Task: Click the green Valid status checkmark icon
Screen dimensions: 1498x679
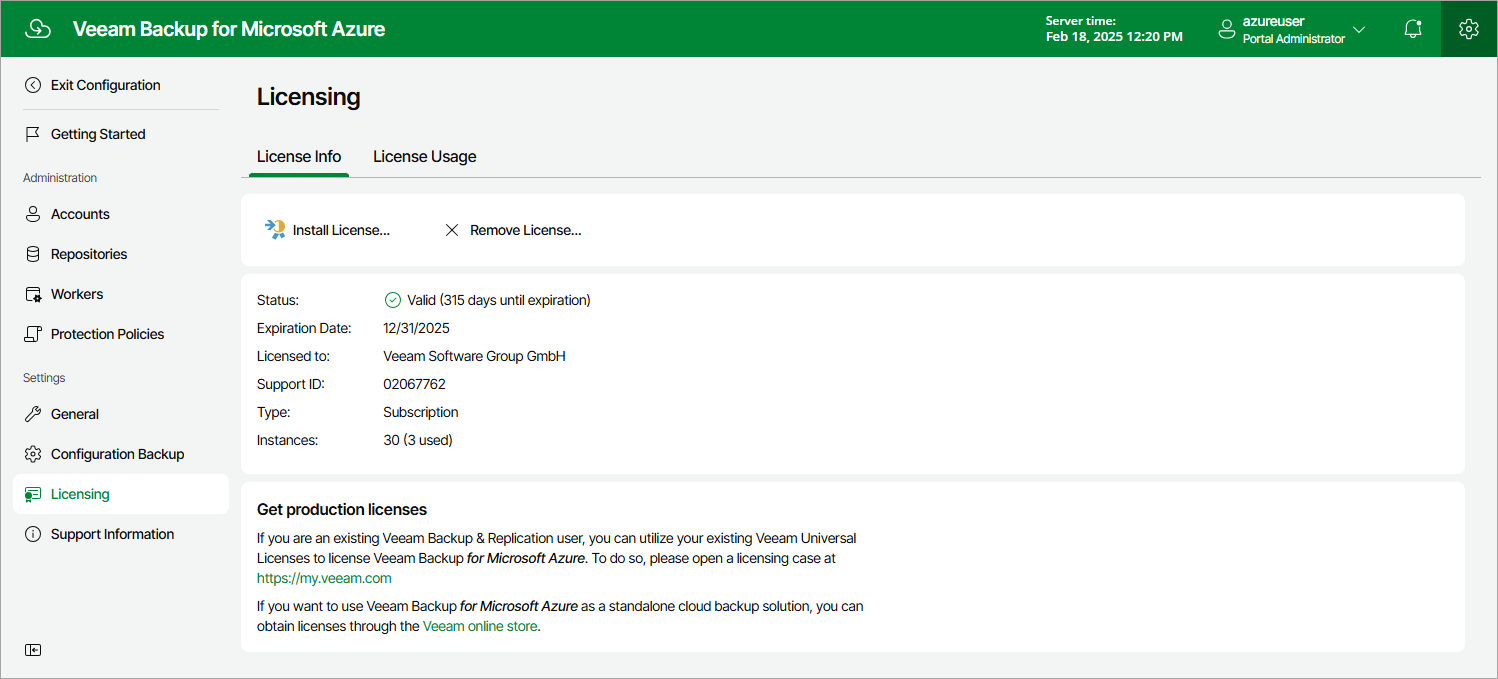Action: click(393, 300)
